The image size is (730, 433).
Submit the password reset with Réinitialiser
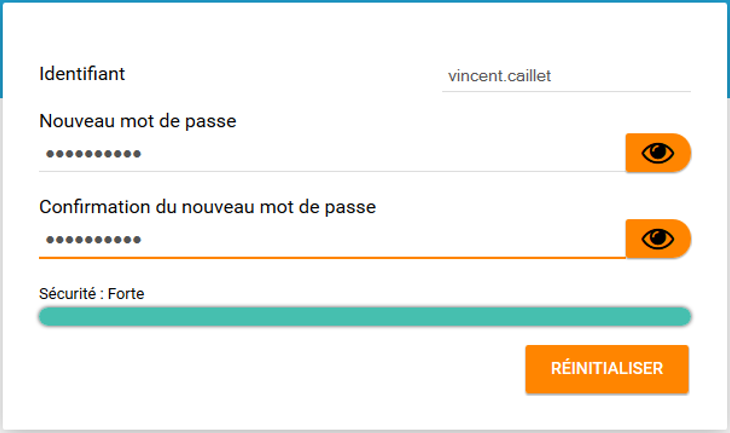pos(607,369)
